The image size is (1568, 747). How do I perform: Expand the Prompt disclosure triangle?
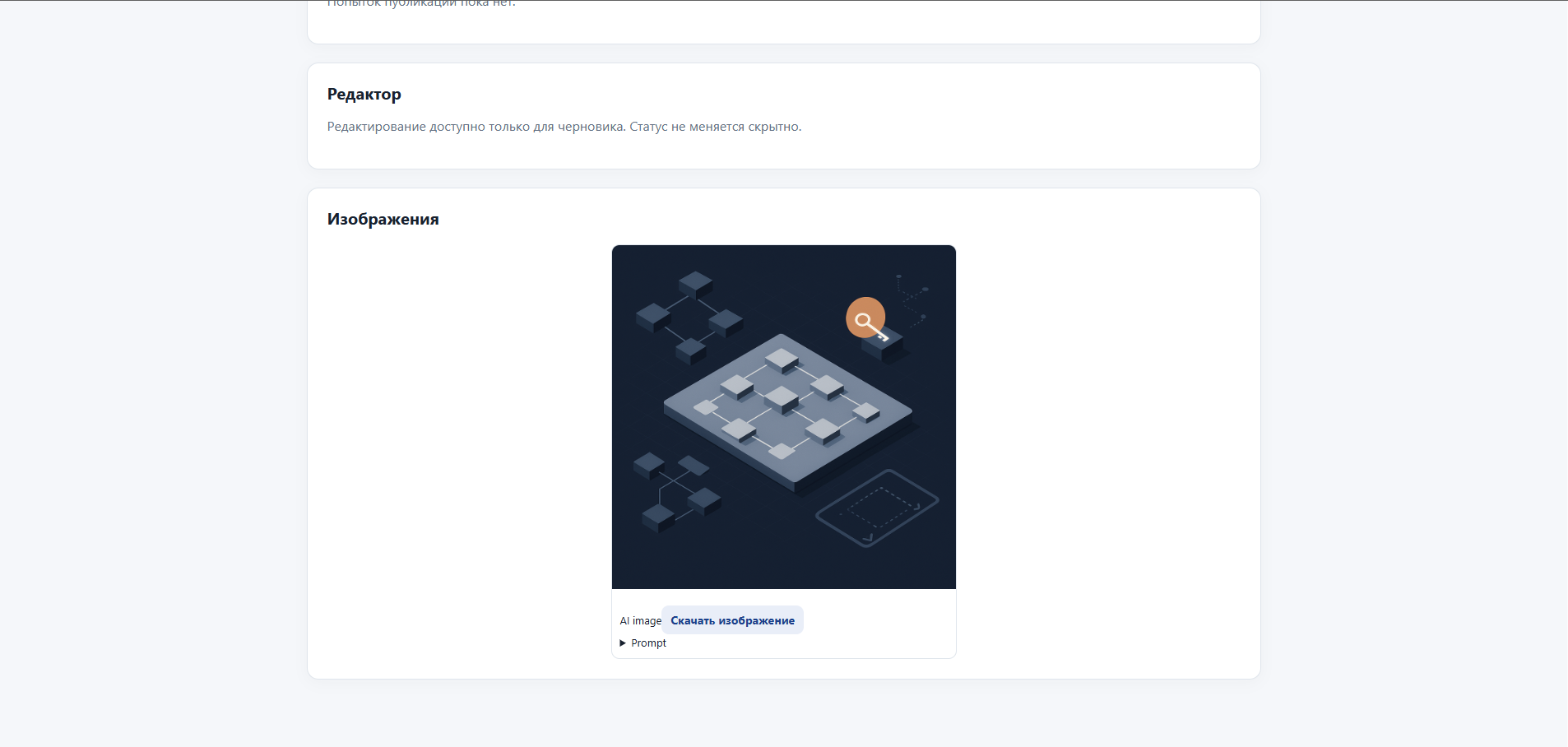[x=623, y=643]
